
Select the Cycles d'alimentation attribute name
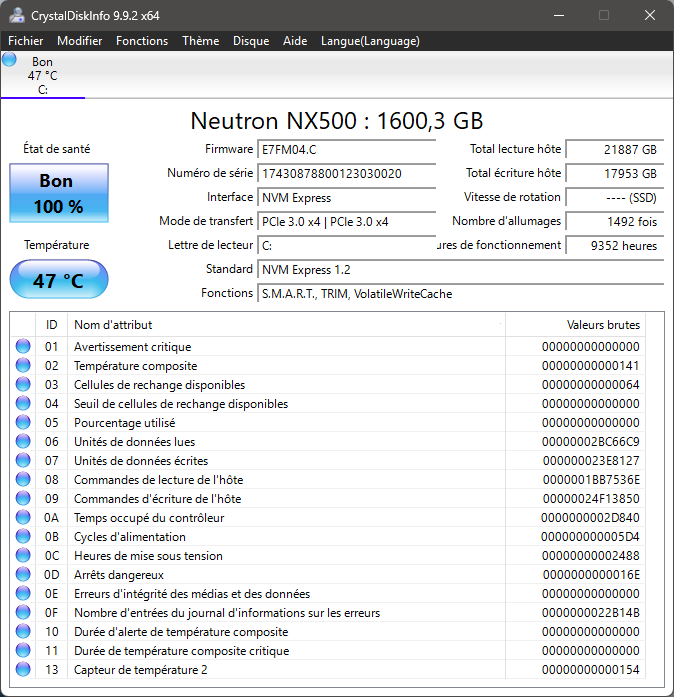click(130, 537)
